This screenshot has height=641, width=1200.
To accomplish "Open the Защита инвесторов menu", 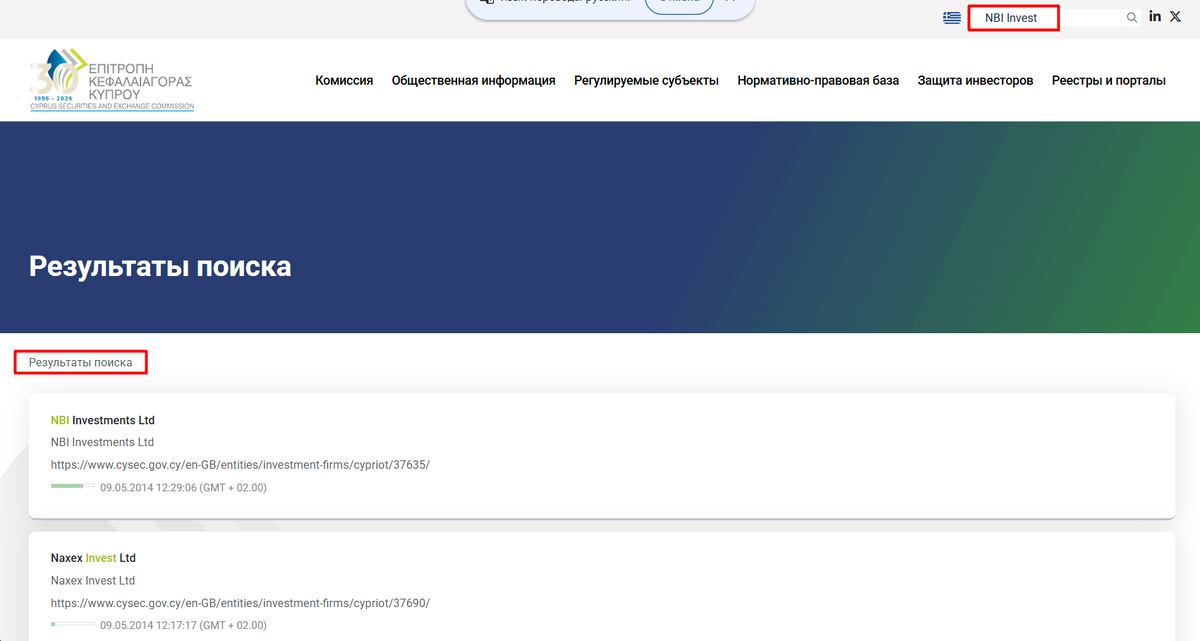I will 975,80.
